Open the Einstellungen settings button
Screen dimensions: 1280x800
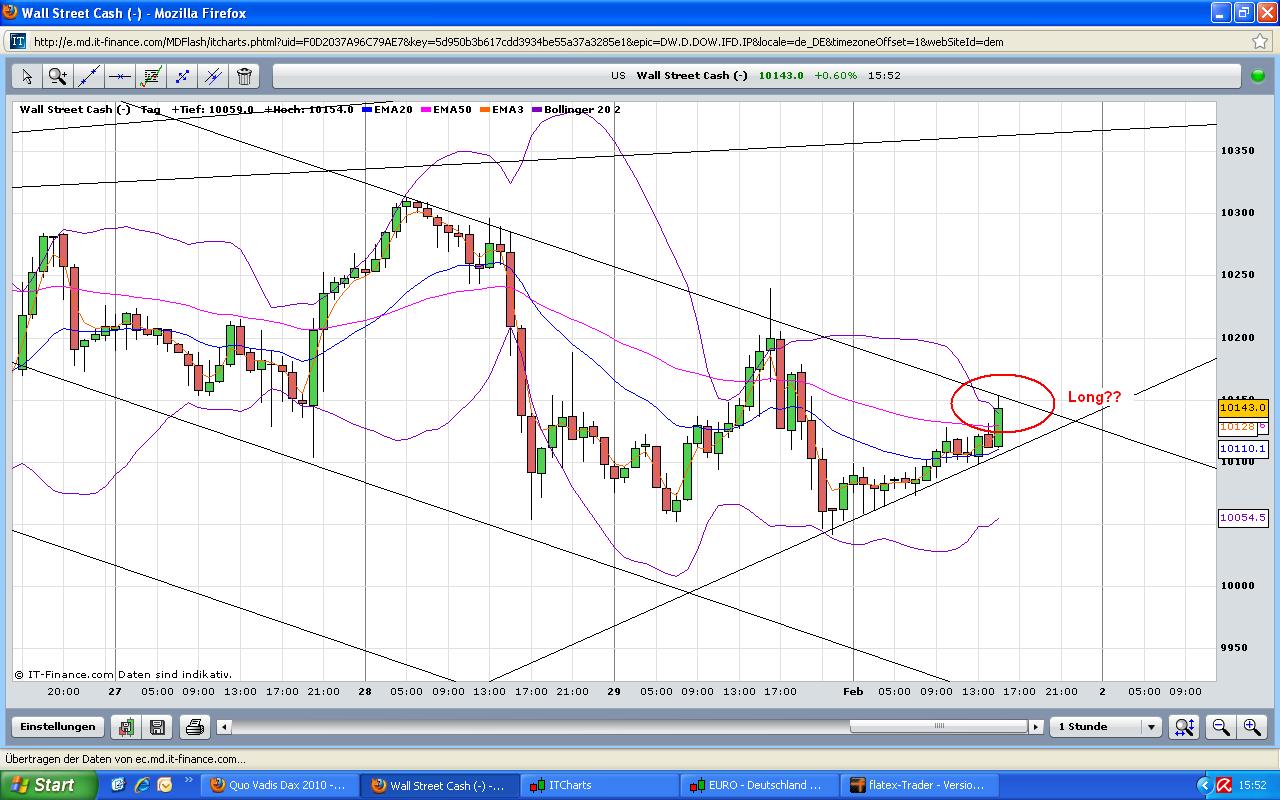tap(58, 727)
